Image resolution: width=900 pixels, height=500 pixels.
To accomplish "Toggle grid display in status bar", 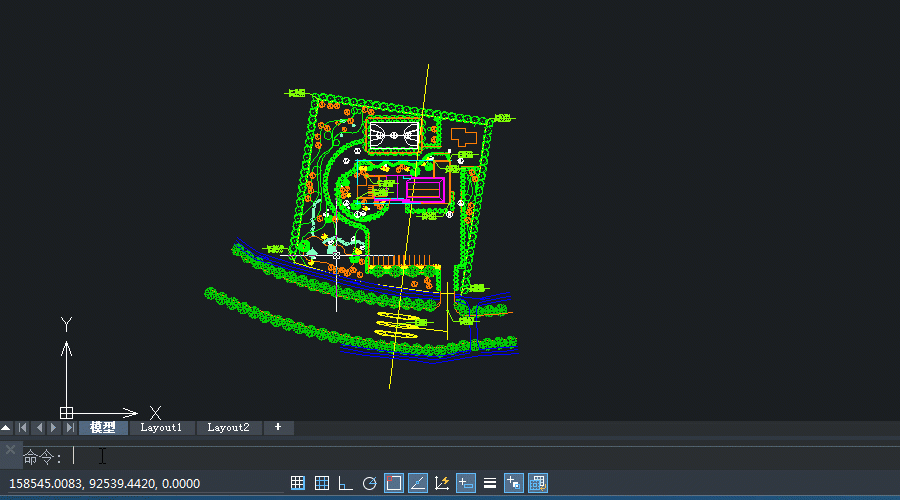I will click(x=322, y=483).
